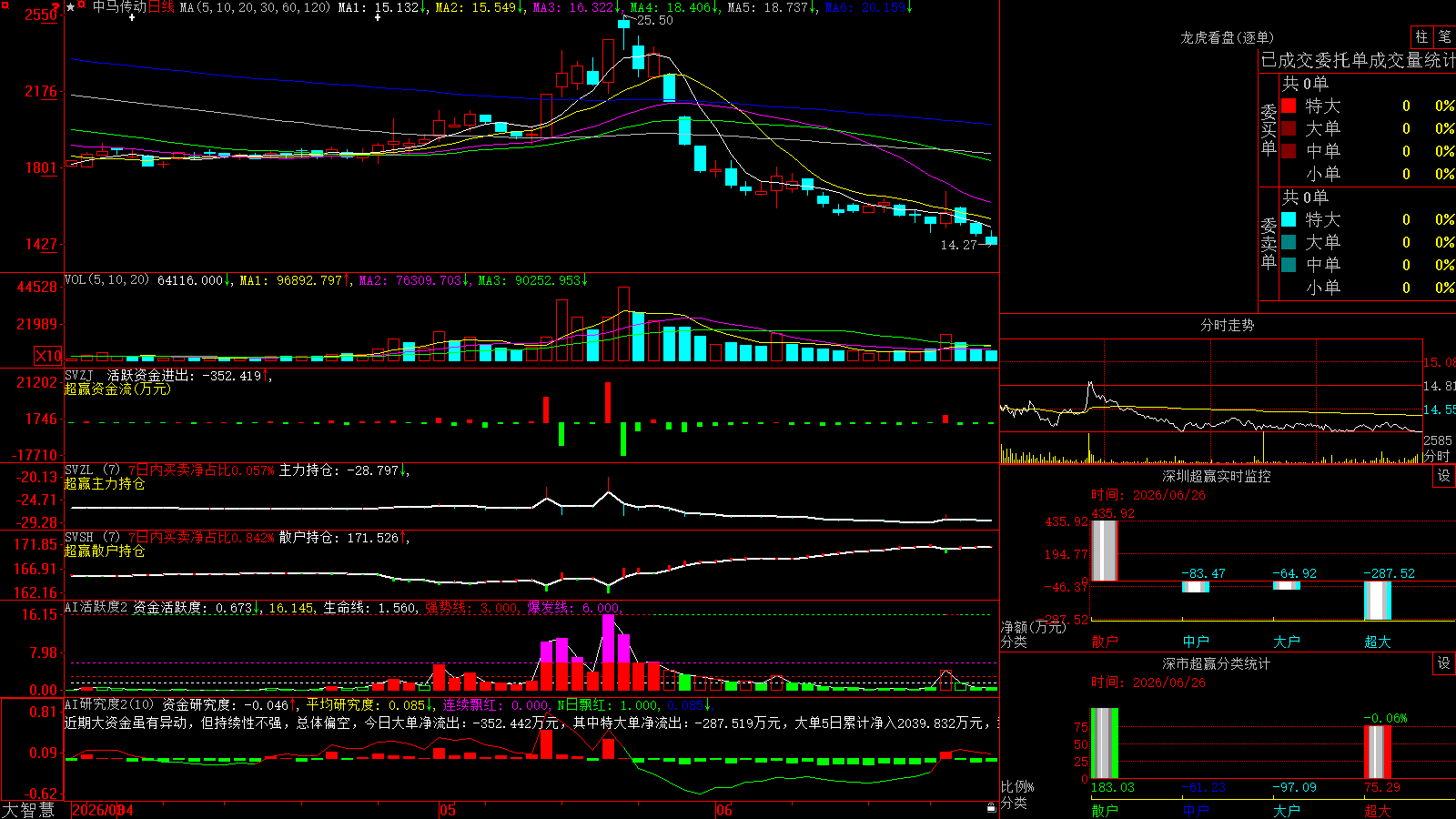Click the MA3: 16.322 value

click(x=574, y=7)
